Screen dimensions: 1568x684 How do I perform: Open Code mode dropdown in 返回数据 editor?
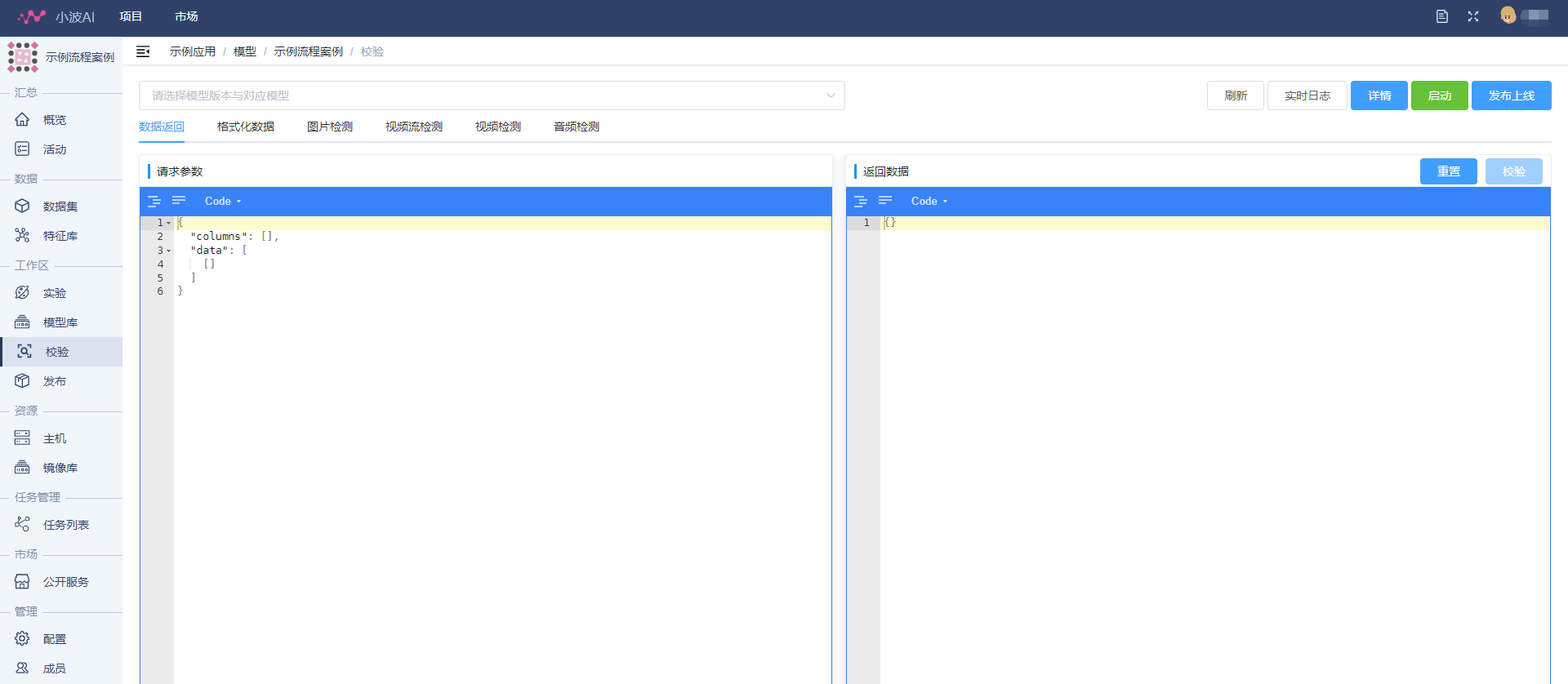929,201
